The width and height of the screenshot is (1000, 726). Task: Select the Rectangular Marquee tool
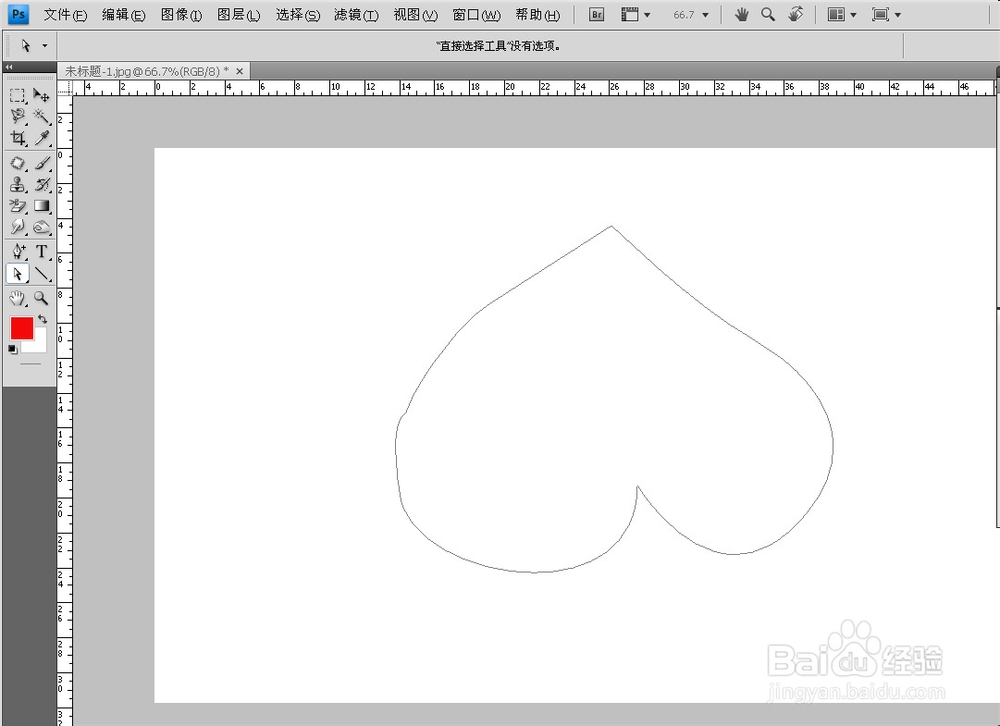(16, 96)
